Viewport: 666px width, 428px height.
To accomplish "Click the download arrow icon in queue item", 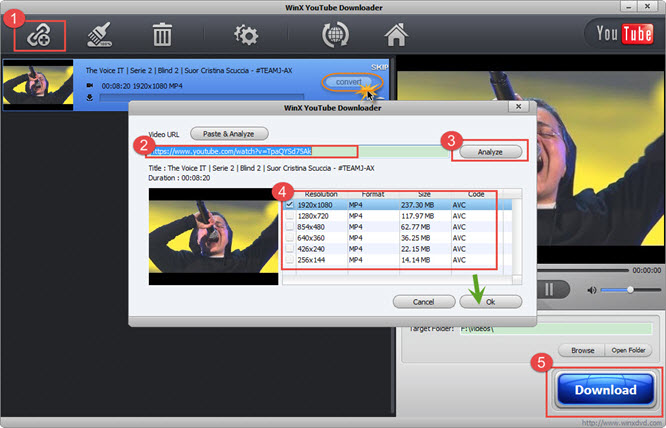I will [x=90, y=98].
